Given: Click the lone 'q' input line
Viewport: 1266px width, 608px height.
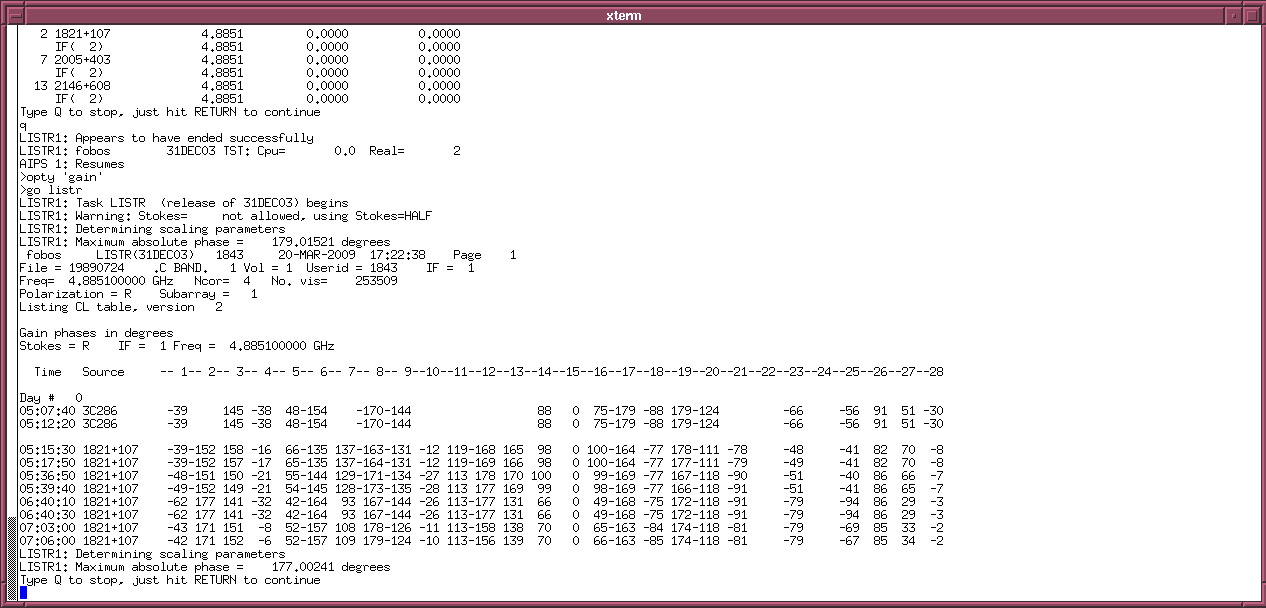Looking at the screenshot, I should pos(23,125).
